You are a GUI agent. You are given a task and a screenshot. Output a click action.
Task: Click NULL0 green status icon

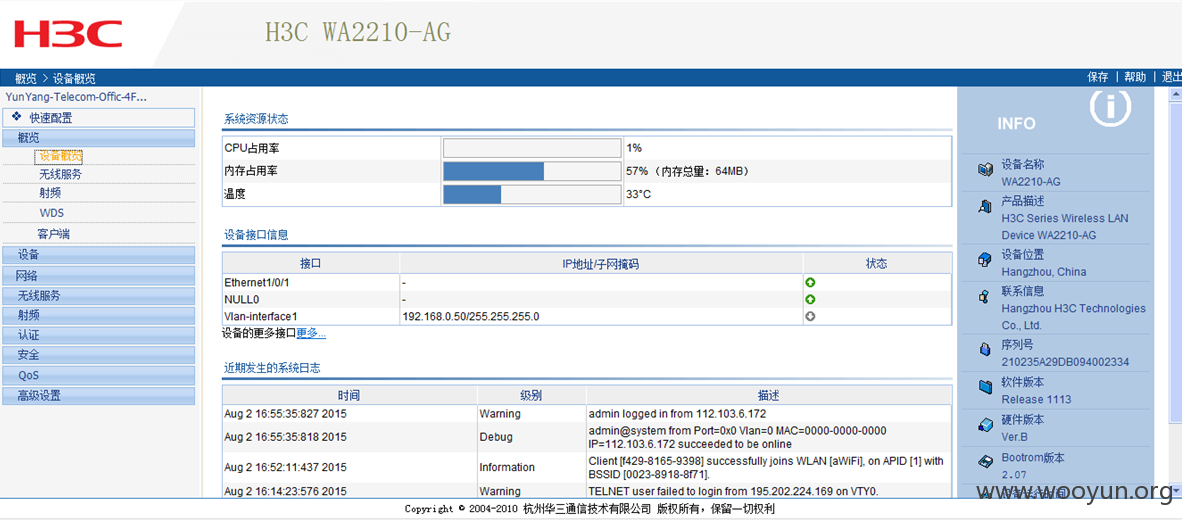[810, 299]
